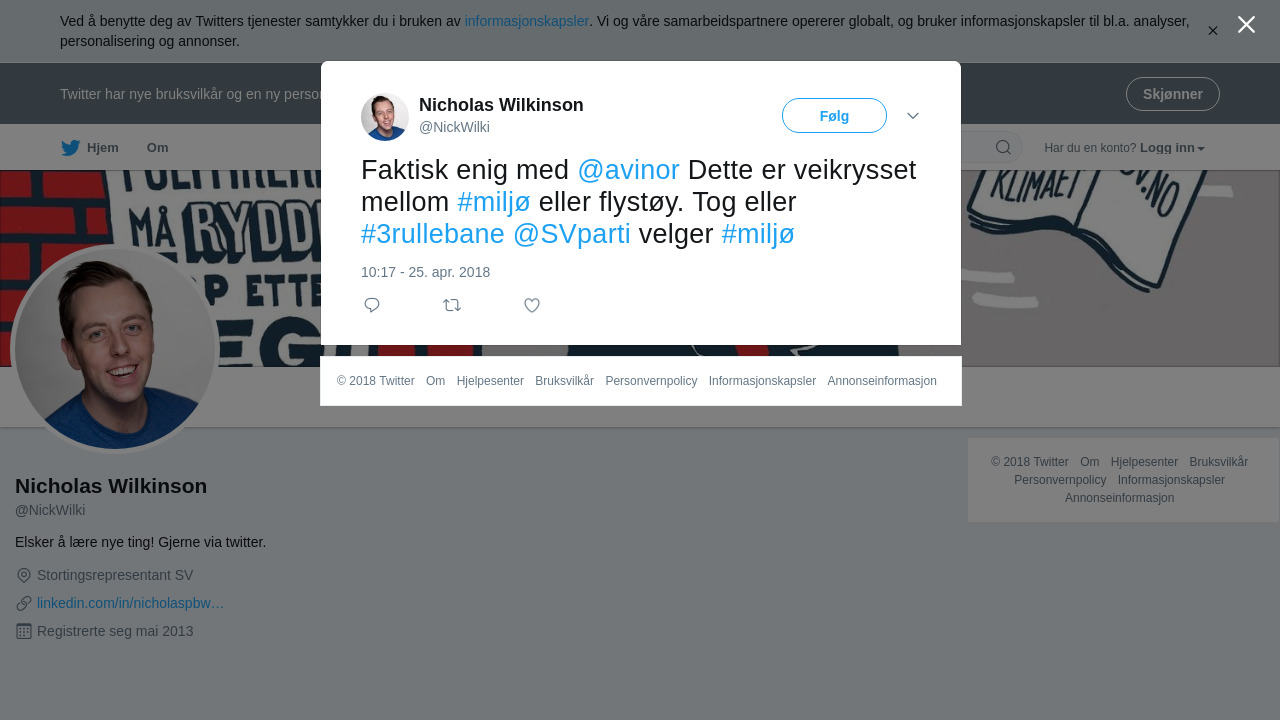
Task: Like the tweet with the heart icon
Action: click(x=532, y=305)
